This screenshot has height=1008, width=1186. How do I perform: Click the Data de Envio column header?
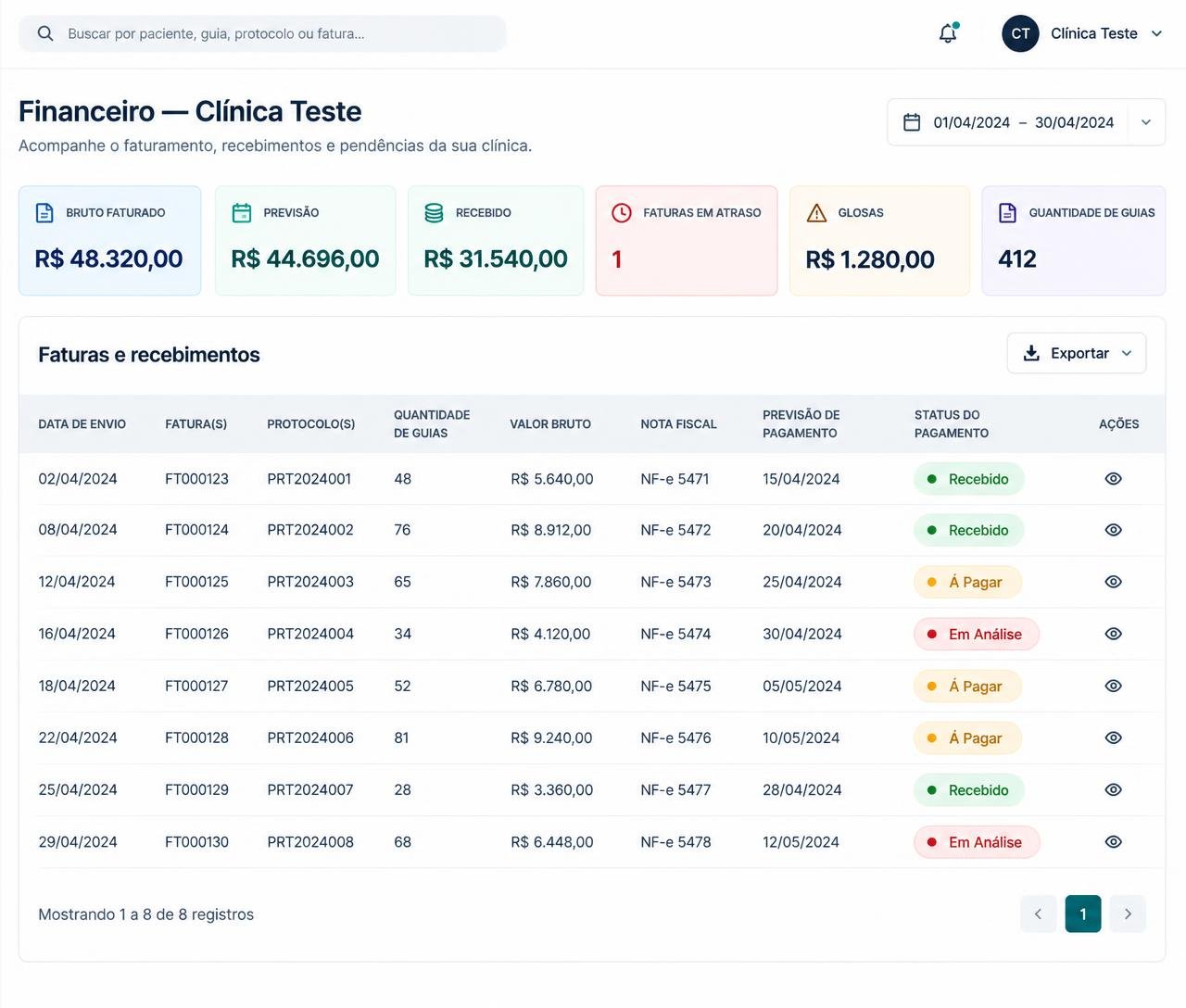pos(82,424)
